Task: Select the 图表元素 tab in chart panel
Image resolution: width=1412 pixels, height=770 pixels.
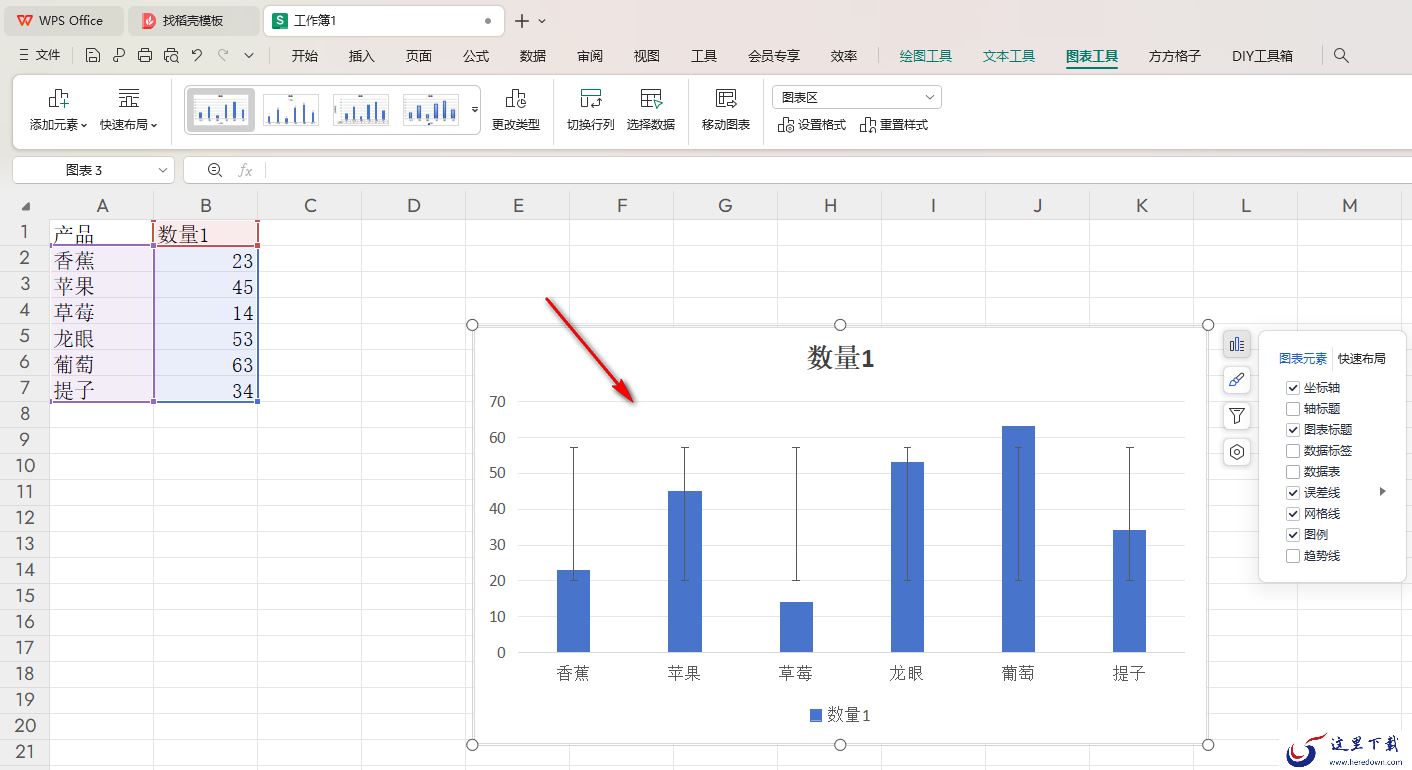Action: click(1304, 359)
